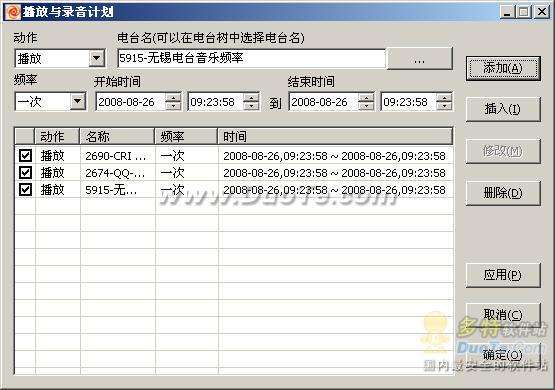Viewport: 555px width, 390px height.
Task: Click the app icon in the title bar
Action: pos(13,12)
